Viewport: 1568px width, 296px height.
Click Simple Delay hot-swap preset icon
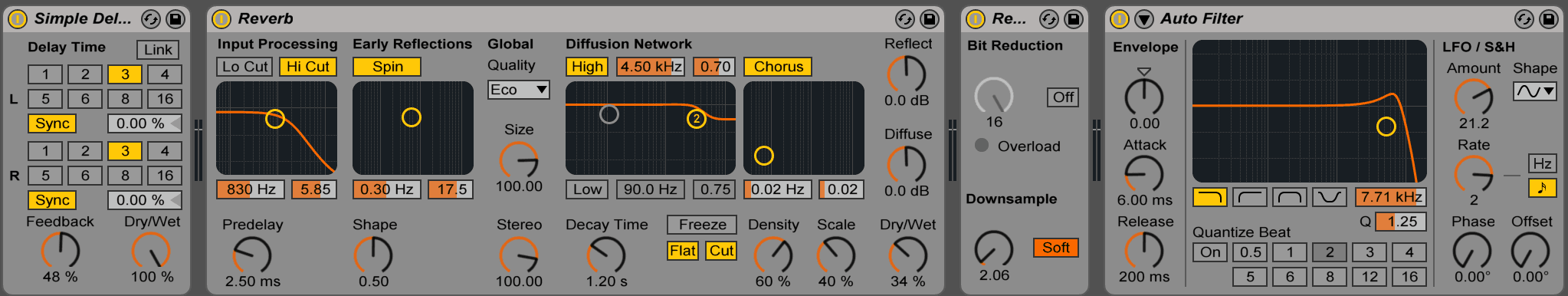pyautogui.click(x=151, y=19)
